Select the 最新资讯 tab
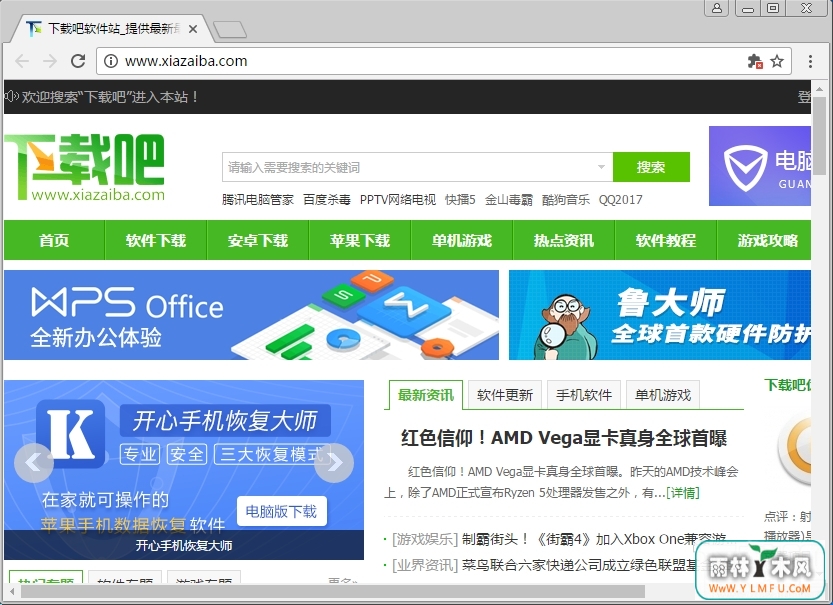This screenshot has height=605, width=833. click(x=426, y=395)
